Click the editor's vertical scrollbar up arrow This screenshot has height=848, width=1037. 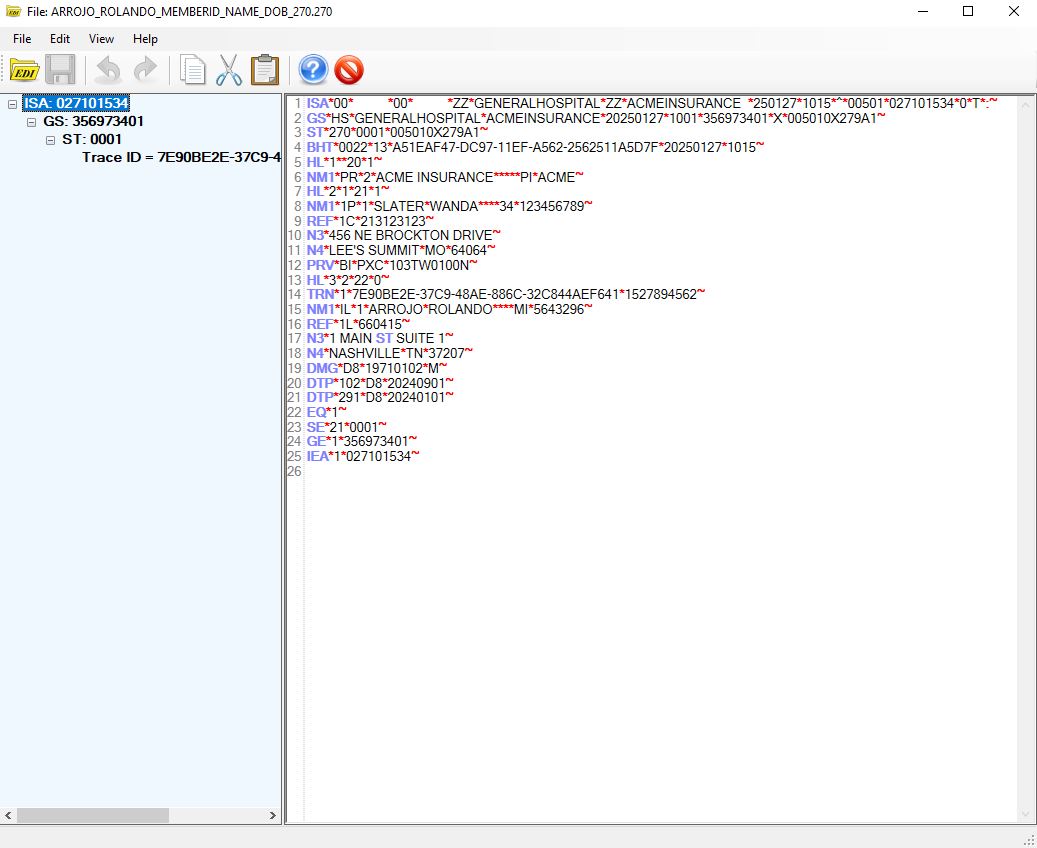coord(1025,105)
